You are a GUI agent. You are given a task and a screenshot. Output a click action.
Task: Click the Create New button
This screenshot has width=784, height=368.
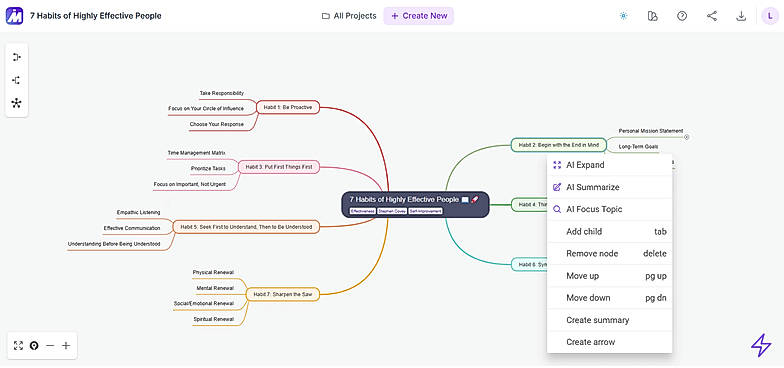[x=419, y=16]
